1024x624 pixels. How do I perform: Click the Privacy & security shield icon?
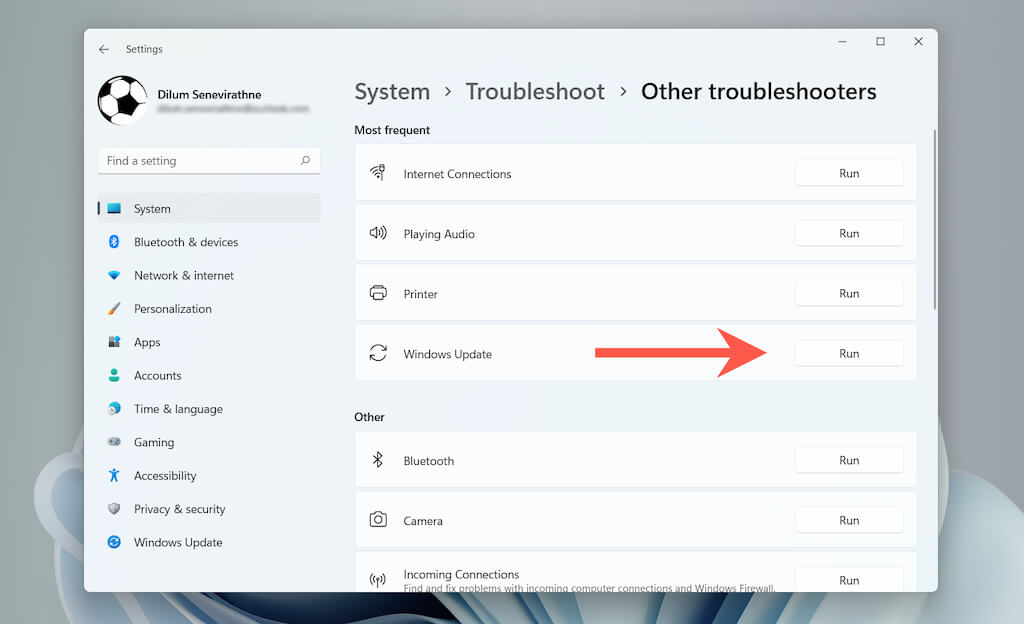[114, 508]
